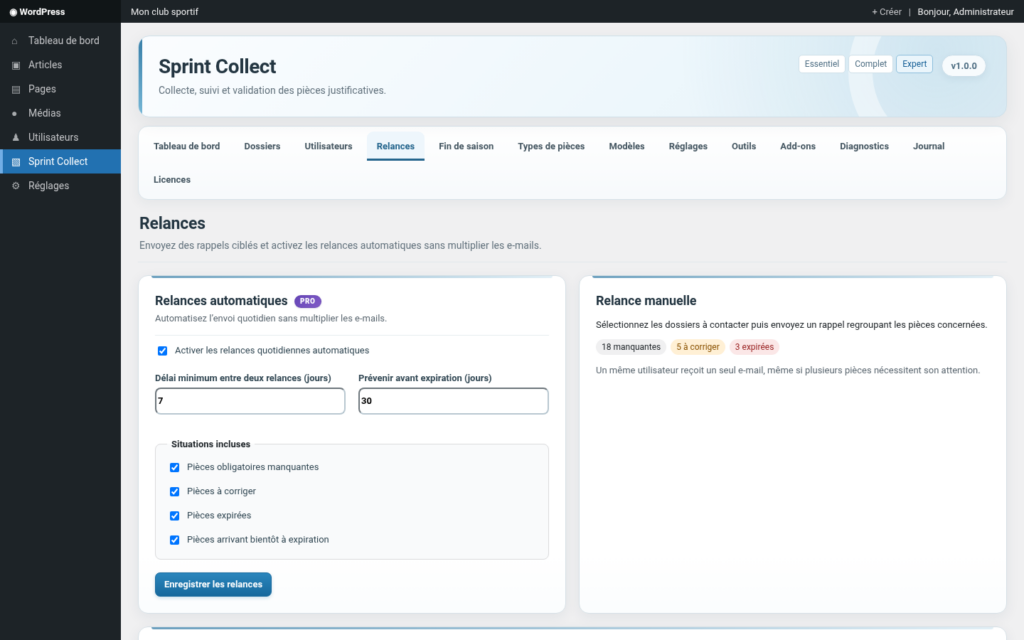Click the Sprint Collect icon in sidebar
Image resolution: width=1024 pixels, height=640 pixels.
pyautogui.click(x=16, y=162)
